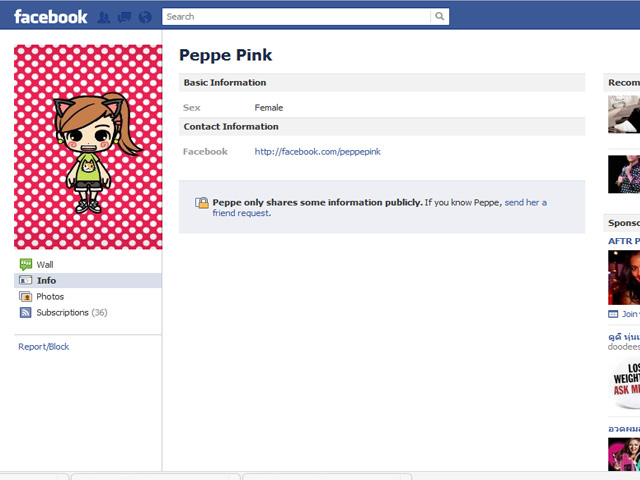
Task: Open messages icon in header
Action: [124, 17]
